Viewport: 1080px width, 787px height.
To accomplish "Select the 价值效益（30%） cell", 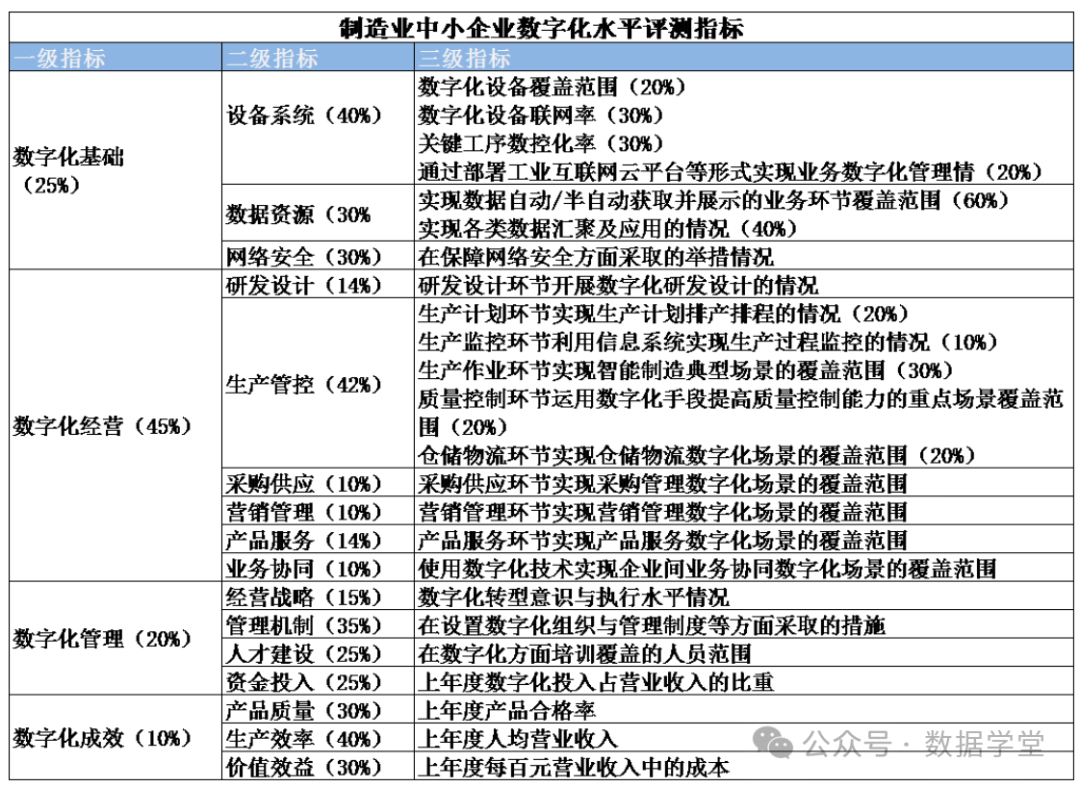I will pos(304,767).
